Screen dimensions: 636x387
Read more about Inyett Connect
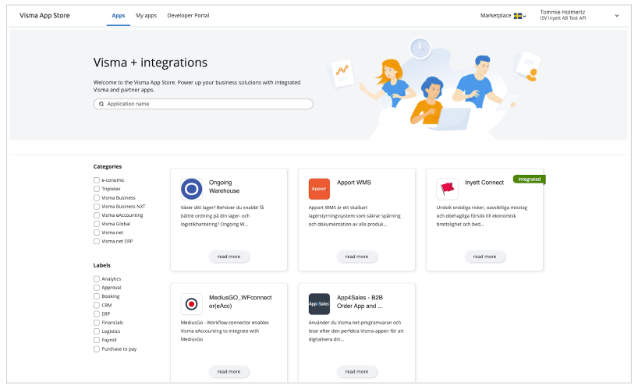tap(484, 257)
